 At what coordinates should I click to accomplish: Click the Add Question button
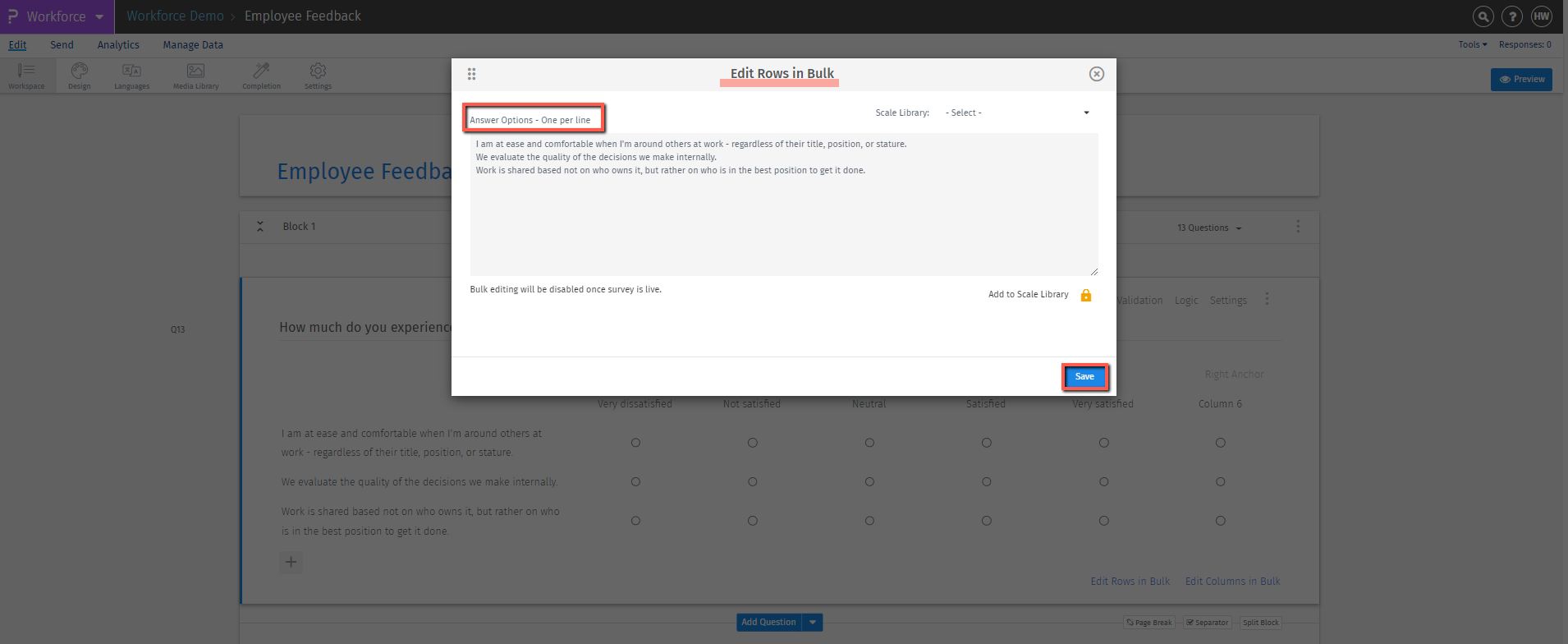pyautogui.click(x=768, y=623)
